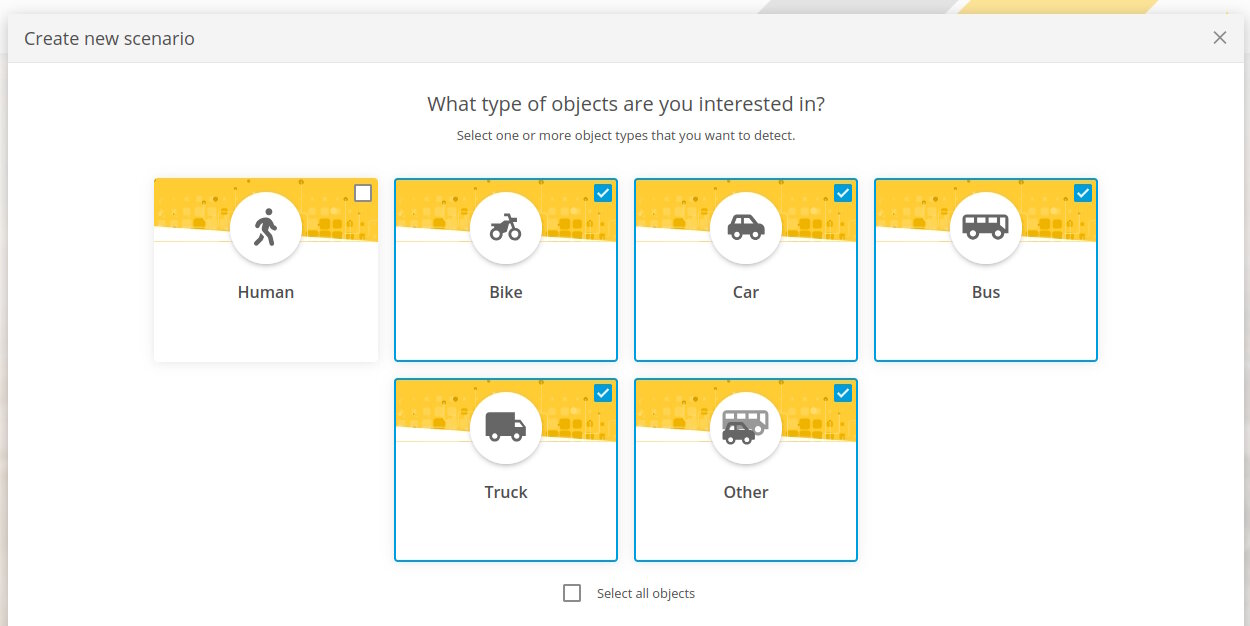Click the Bus icon circle
This screenshot has height=626, width=1250.
[986, 228]
